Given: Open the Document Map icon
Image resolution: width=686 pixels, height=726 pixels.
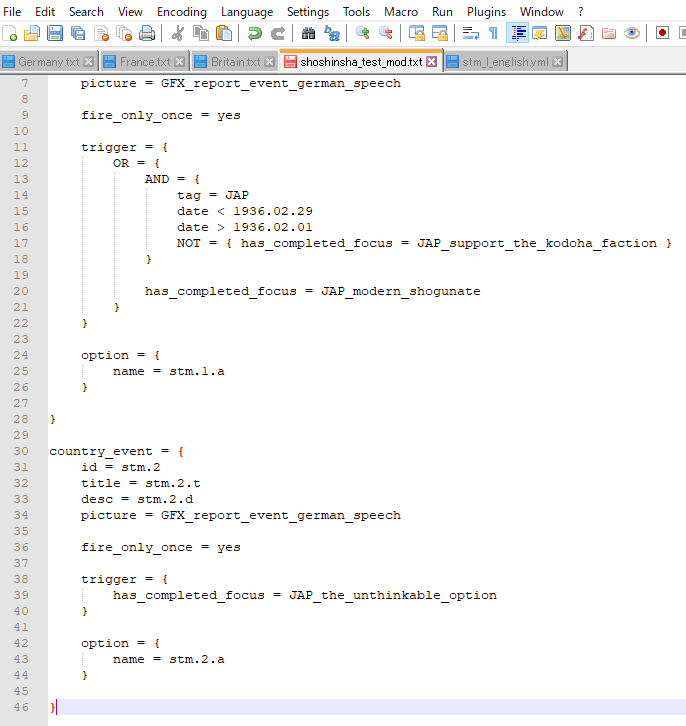Looking at the screenshot, I should coord(563,33).
